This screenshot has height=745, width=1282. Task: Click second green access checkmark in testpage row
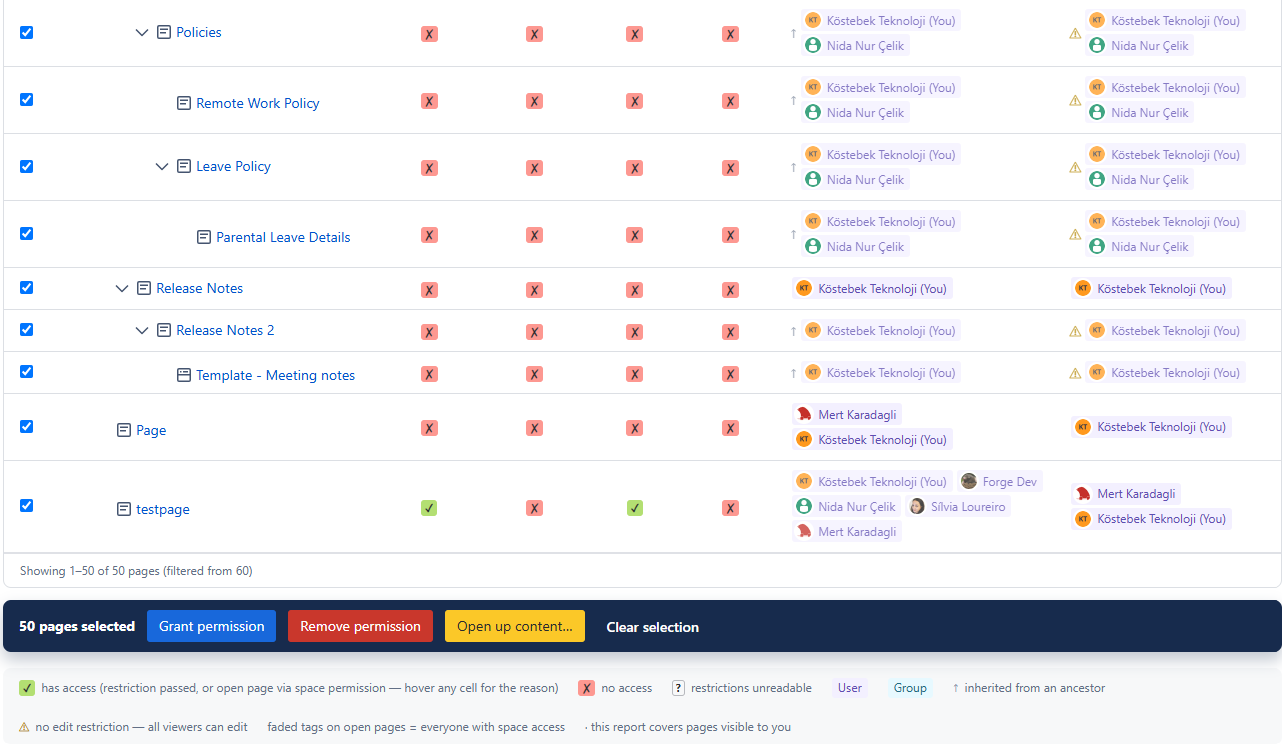635,508
